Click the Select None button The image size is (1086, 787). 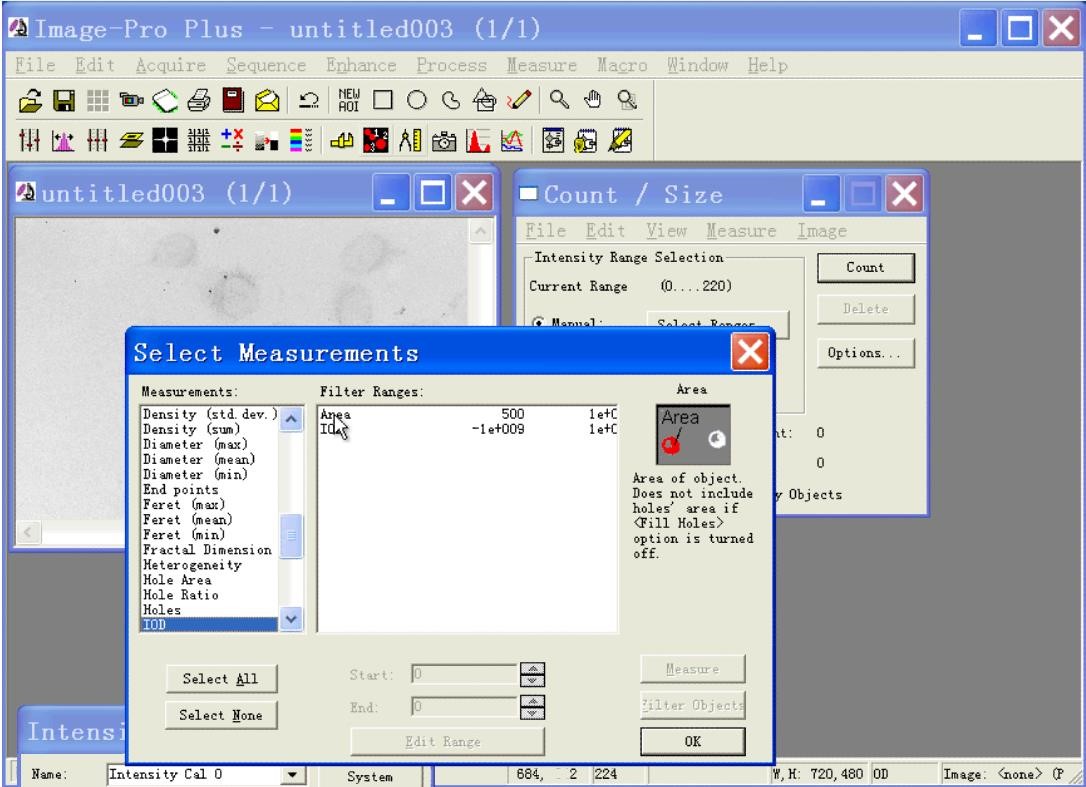pos(221,715)
